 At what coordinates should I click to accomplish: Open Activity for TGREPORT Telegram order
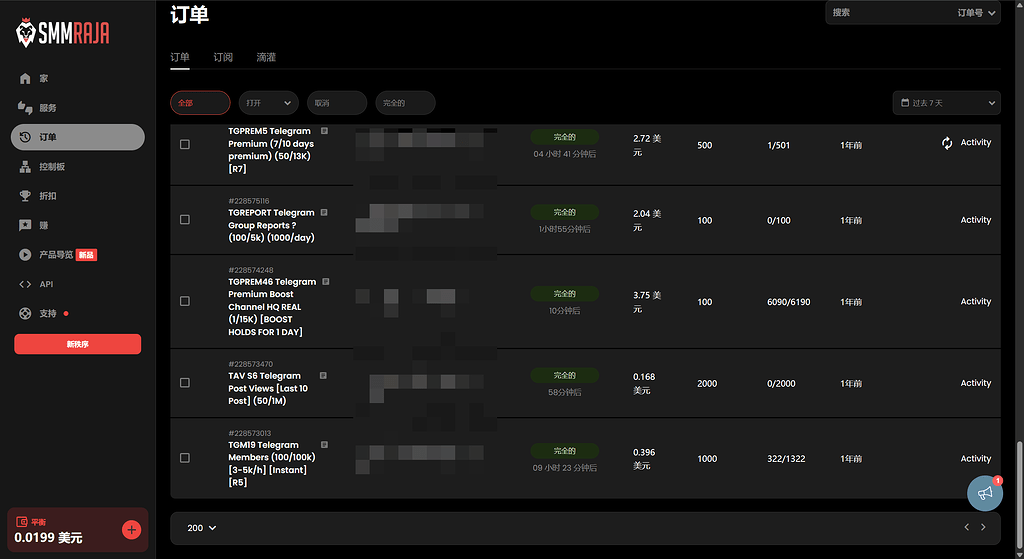point(976,220)
